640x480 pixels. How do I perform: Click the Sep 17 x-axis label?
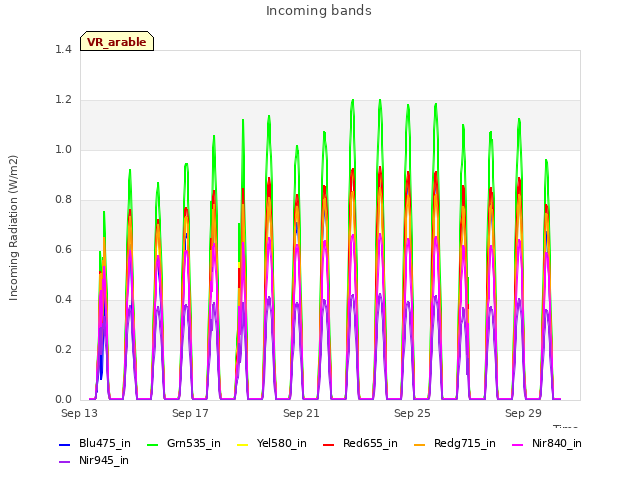pos(190,413)
